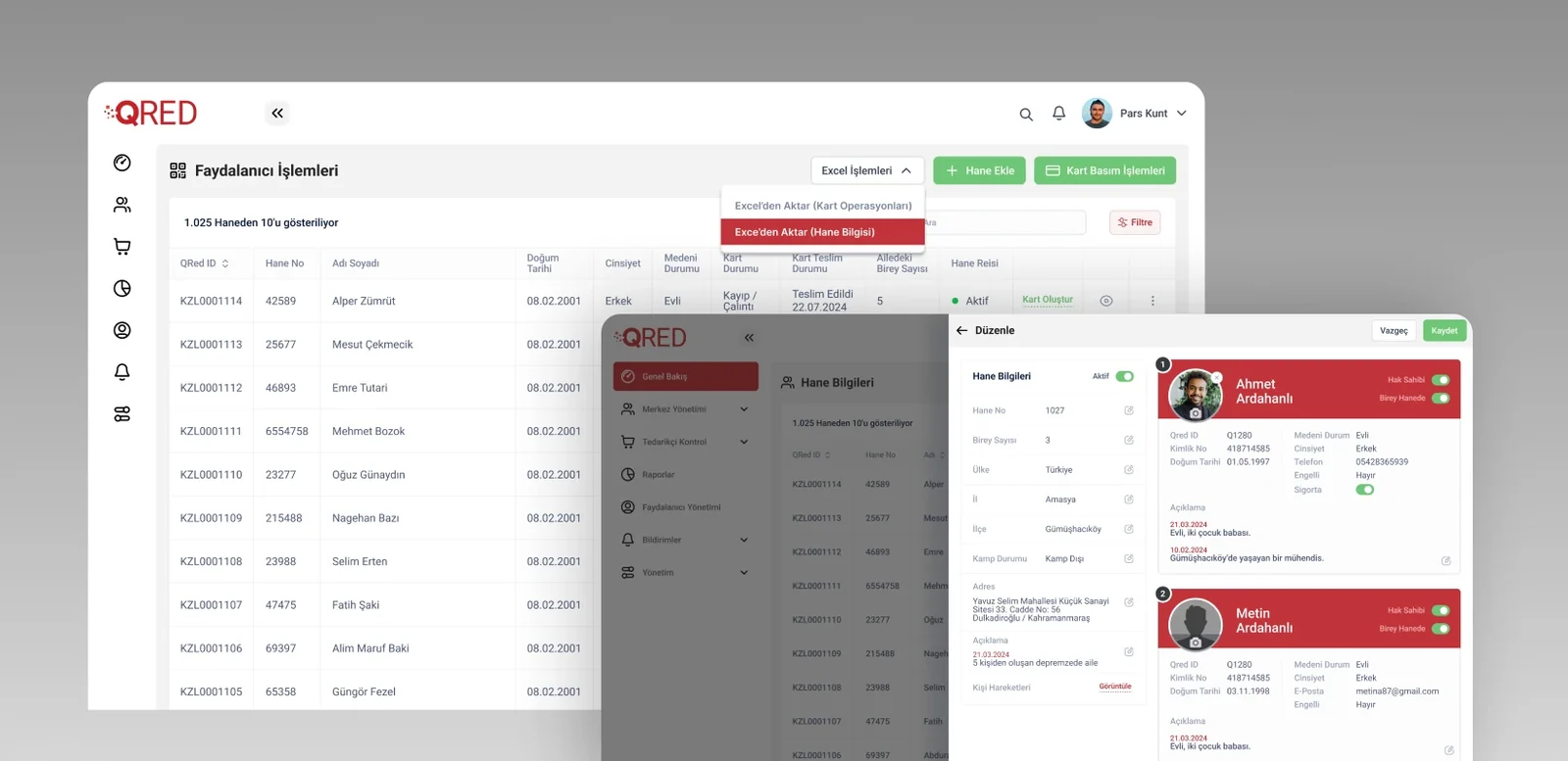
Task: Cancel editing with Vazgeç
Action: pos(1394,331)
